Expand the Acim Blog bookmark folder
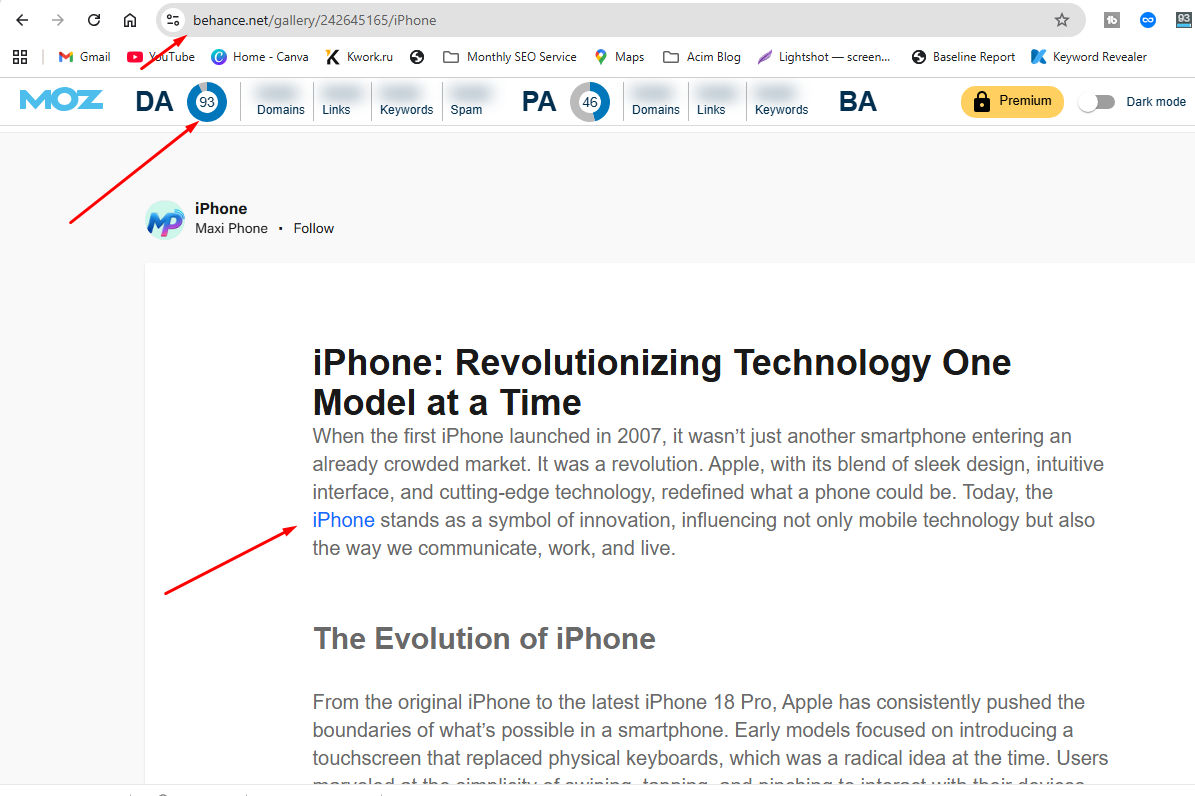Viewport: 1195px width, 796px height. pos(702,57)
